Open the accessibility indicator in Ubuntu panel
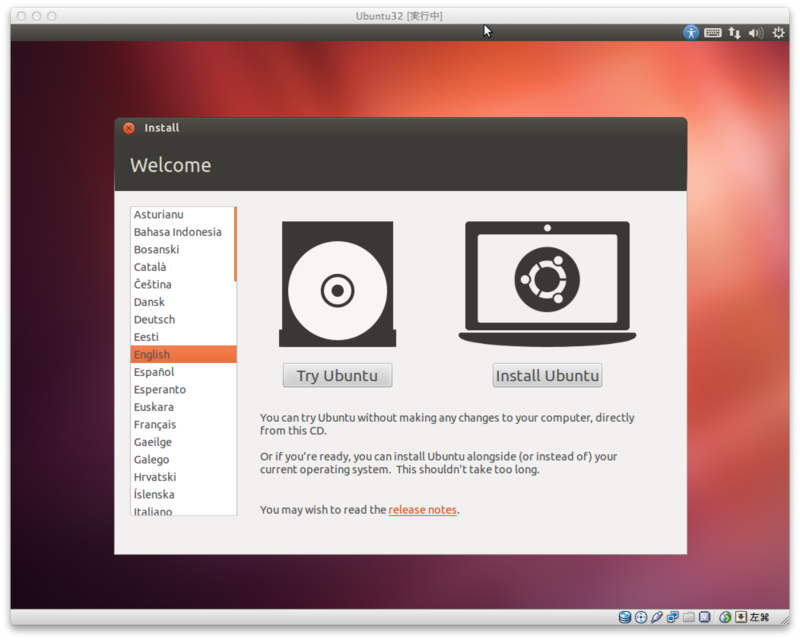This screenshot has width=800, height=640. [x=690, y=33]
